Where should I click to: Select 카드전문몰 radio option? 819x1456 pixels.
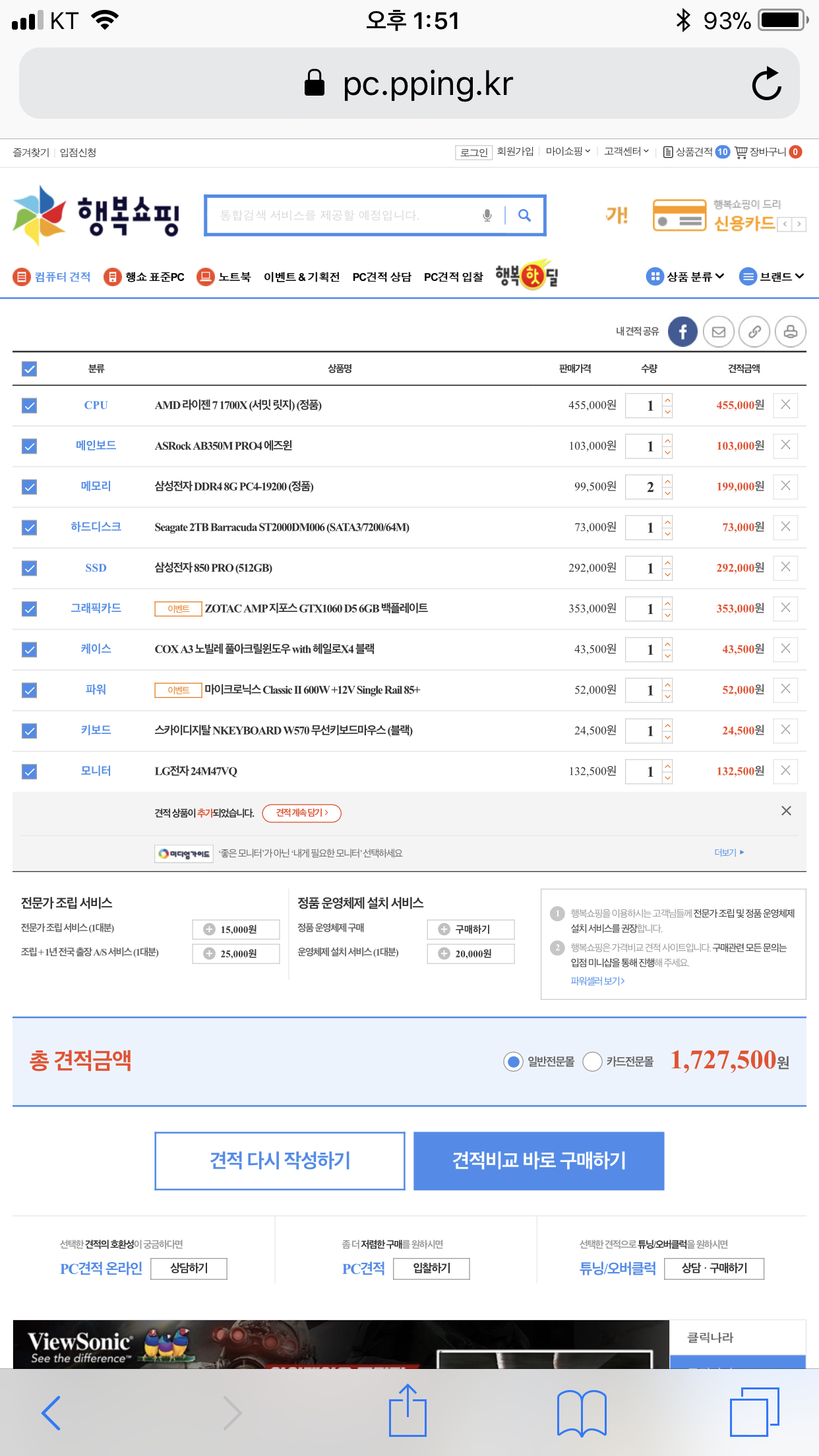coord(592,1062)
